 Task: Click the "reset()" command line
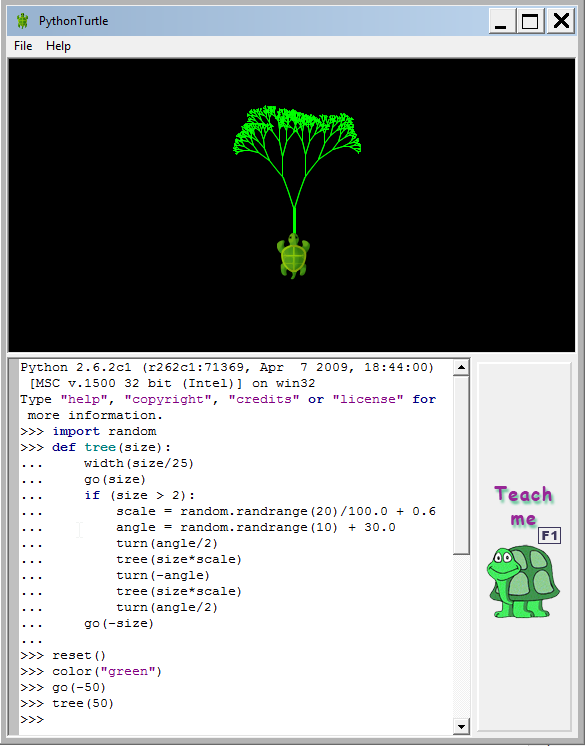coord(63,655)
